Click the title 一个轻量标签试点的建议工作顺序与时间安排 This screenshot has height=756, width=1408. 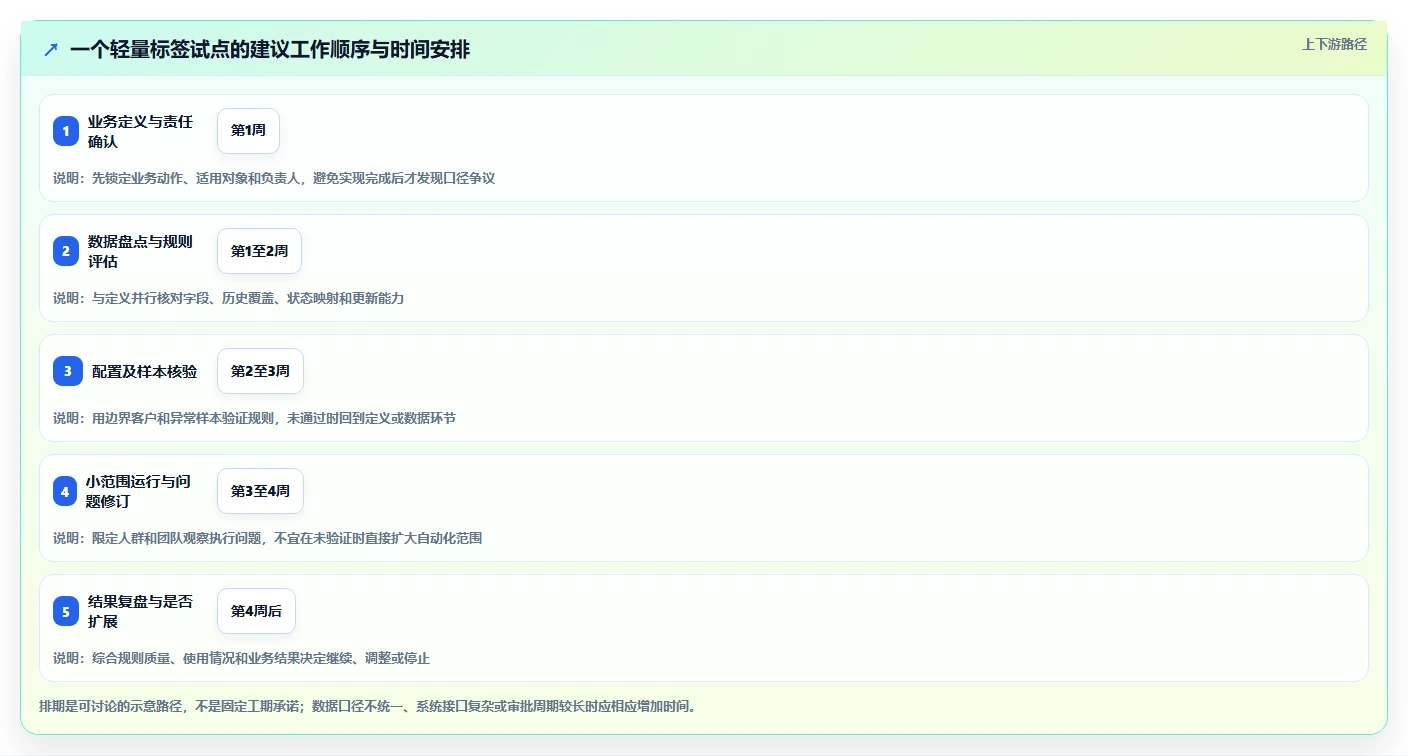point(270,50)
